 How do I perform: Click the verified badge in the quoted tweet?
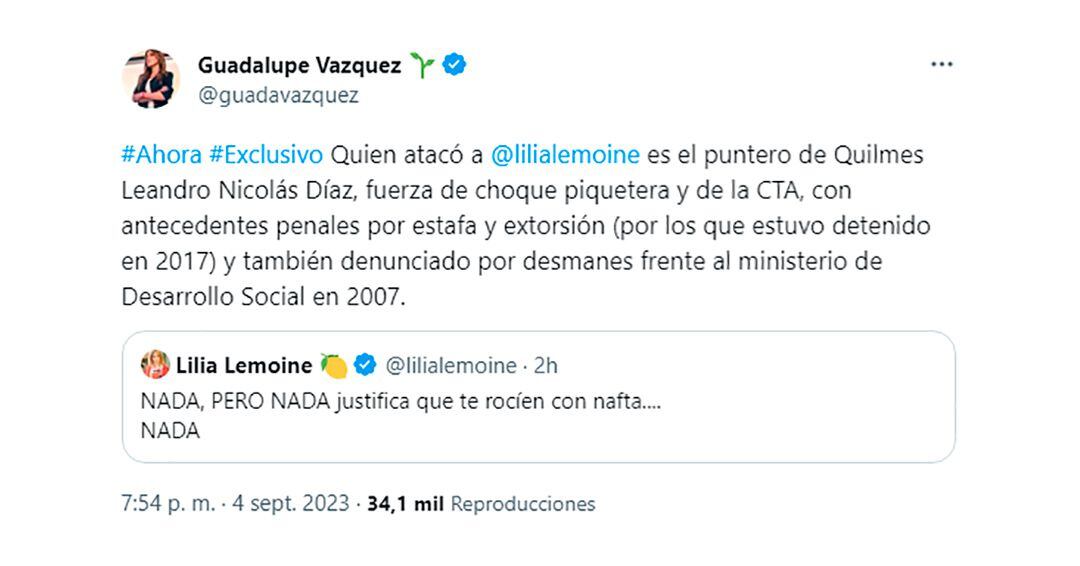(365, 366)
